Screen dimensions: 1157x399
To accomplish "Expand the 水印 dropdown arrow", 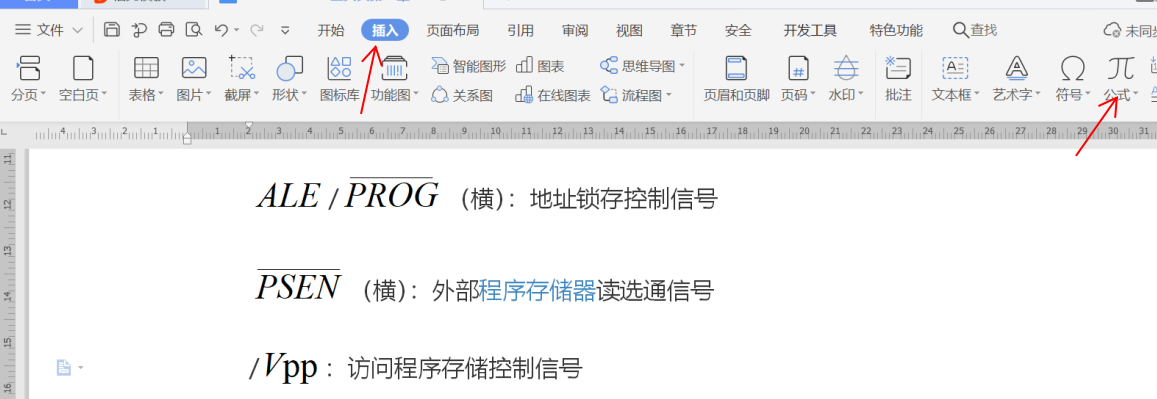I will pos(860,94).
